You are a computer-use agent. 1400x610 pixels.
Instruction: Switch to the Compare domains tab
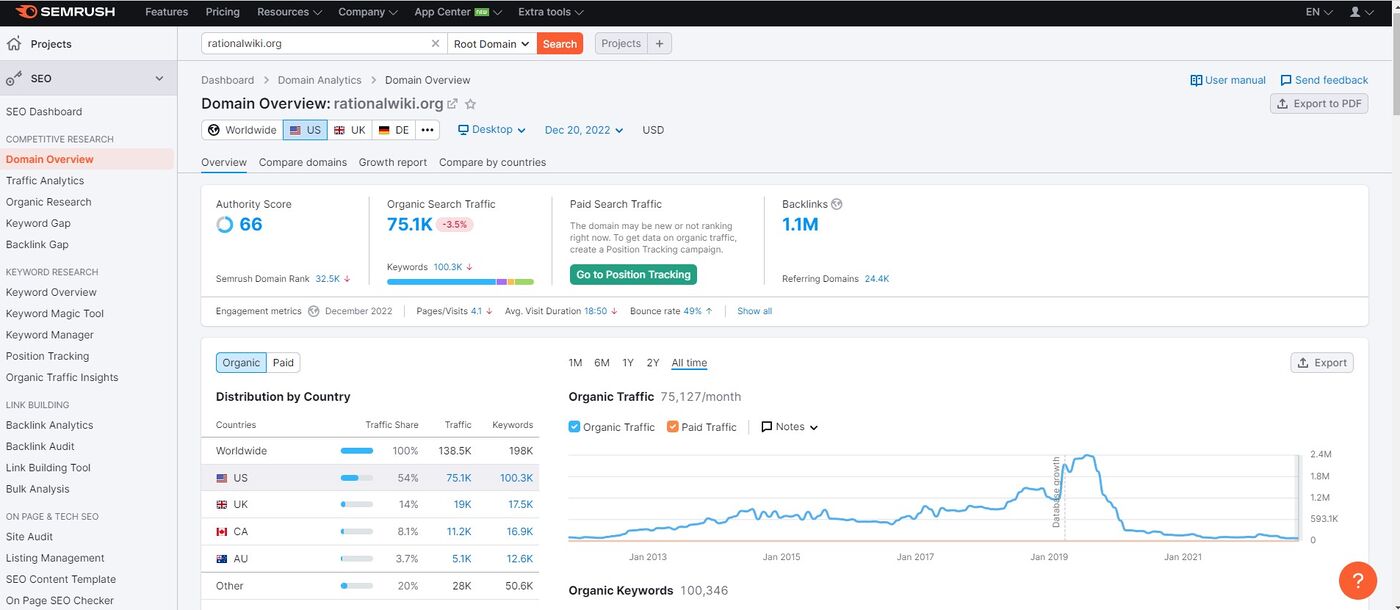pos(302,162)
